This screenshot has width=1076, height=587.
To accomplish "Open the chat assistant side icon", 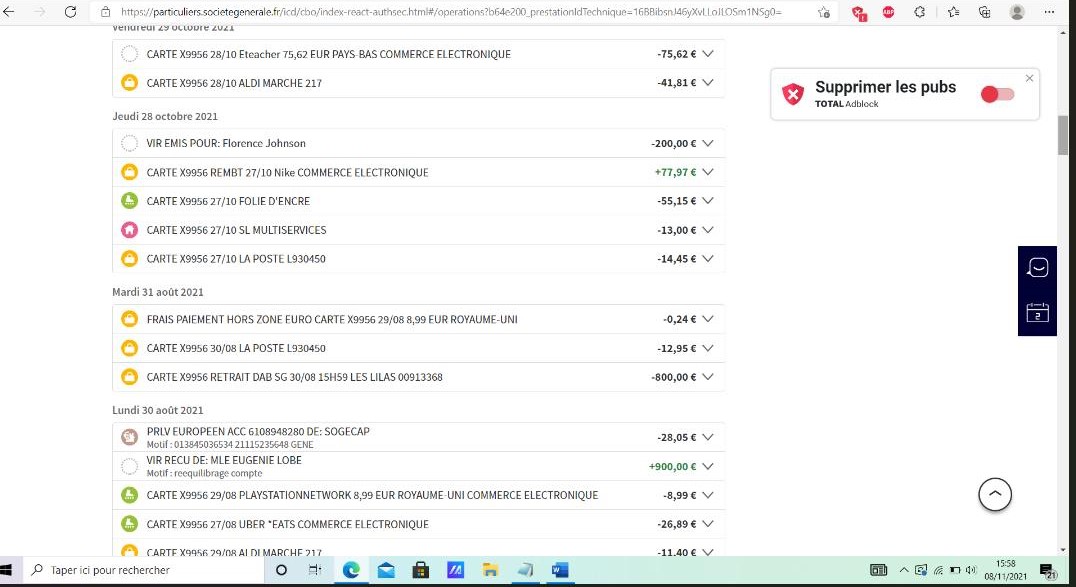I will point(1037,267).
